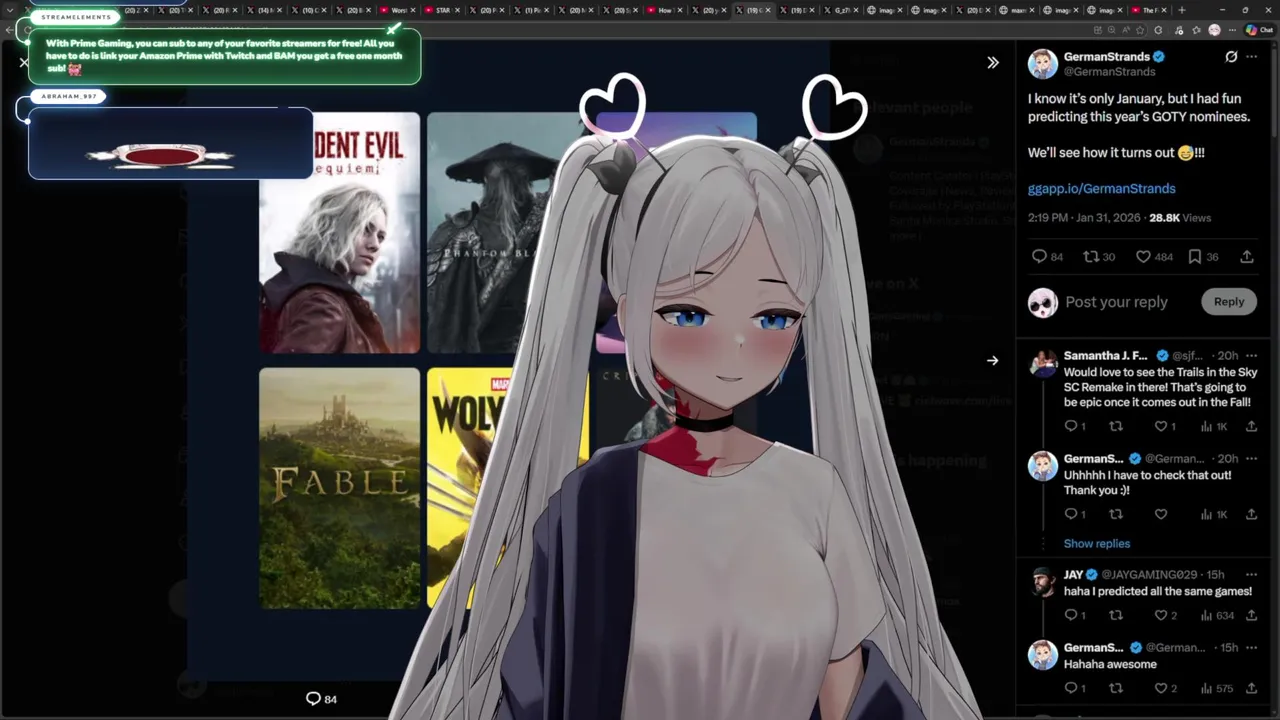The width and height of the screenshot is (1280, 720).
Task: View analytics on 'Uhhhhh' reply showing 1K
Action: tap(1213, 514)
